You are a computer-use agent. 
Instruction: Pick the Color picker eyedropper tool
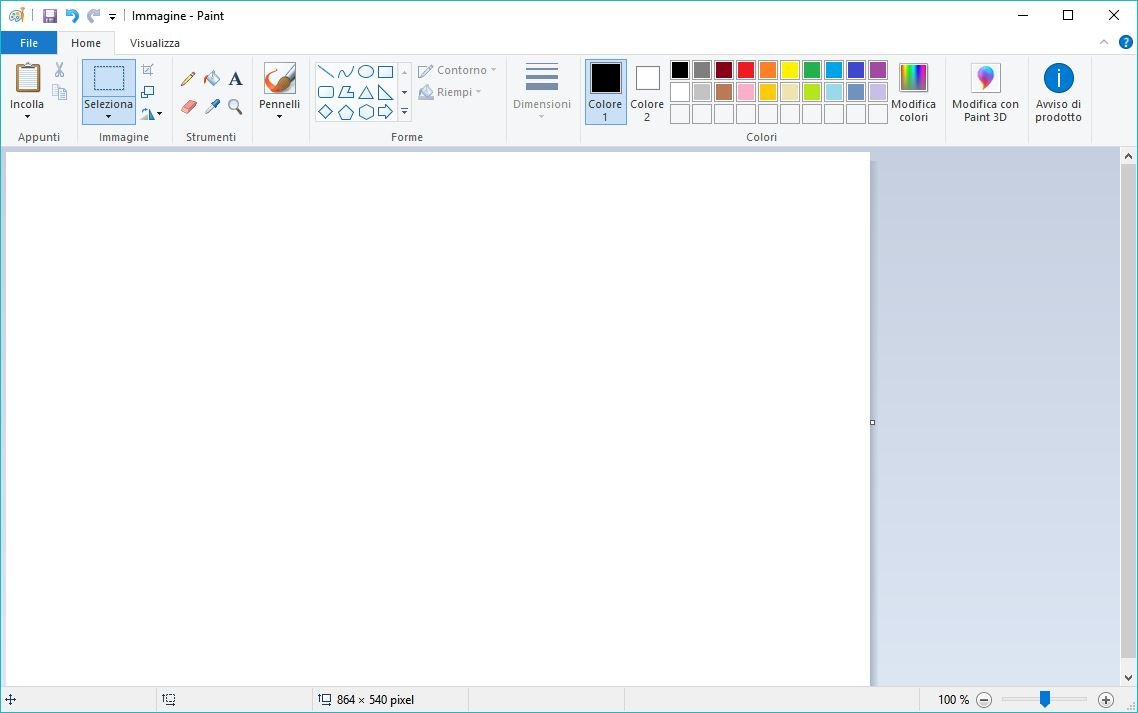(212, 106)
